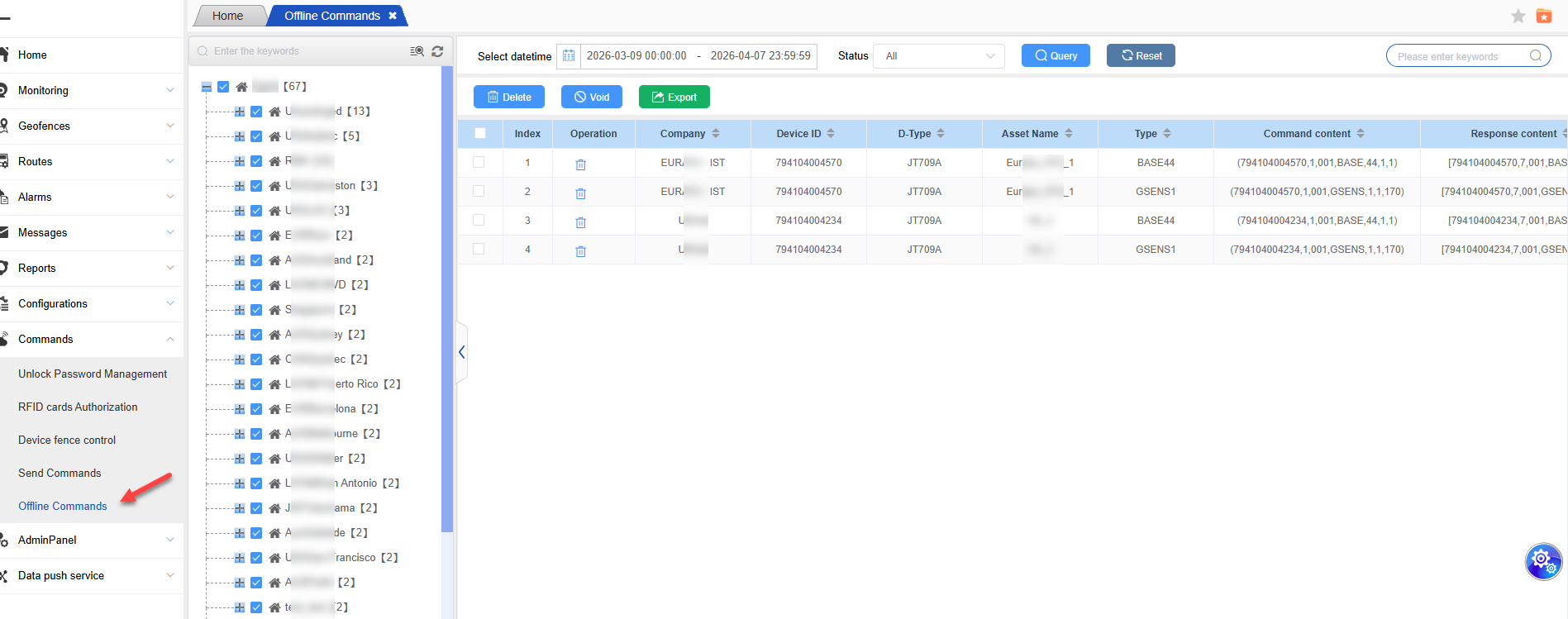This screenshot has width=1568, height=619.
Task: Check the checkbox for row 2
Action: pyautogui.click(x=479, y=191)
